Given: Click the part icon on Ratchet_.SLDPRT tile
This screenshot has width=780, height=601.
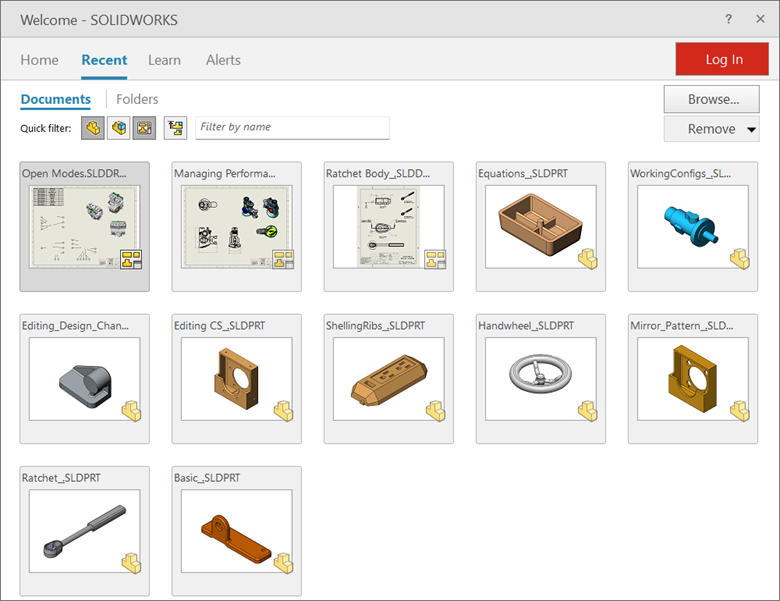Looking at the screenshot, I should [x=132, y=563].
